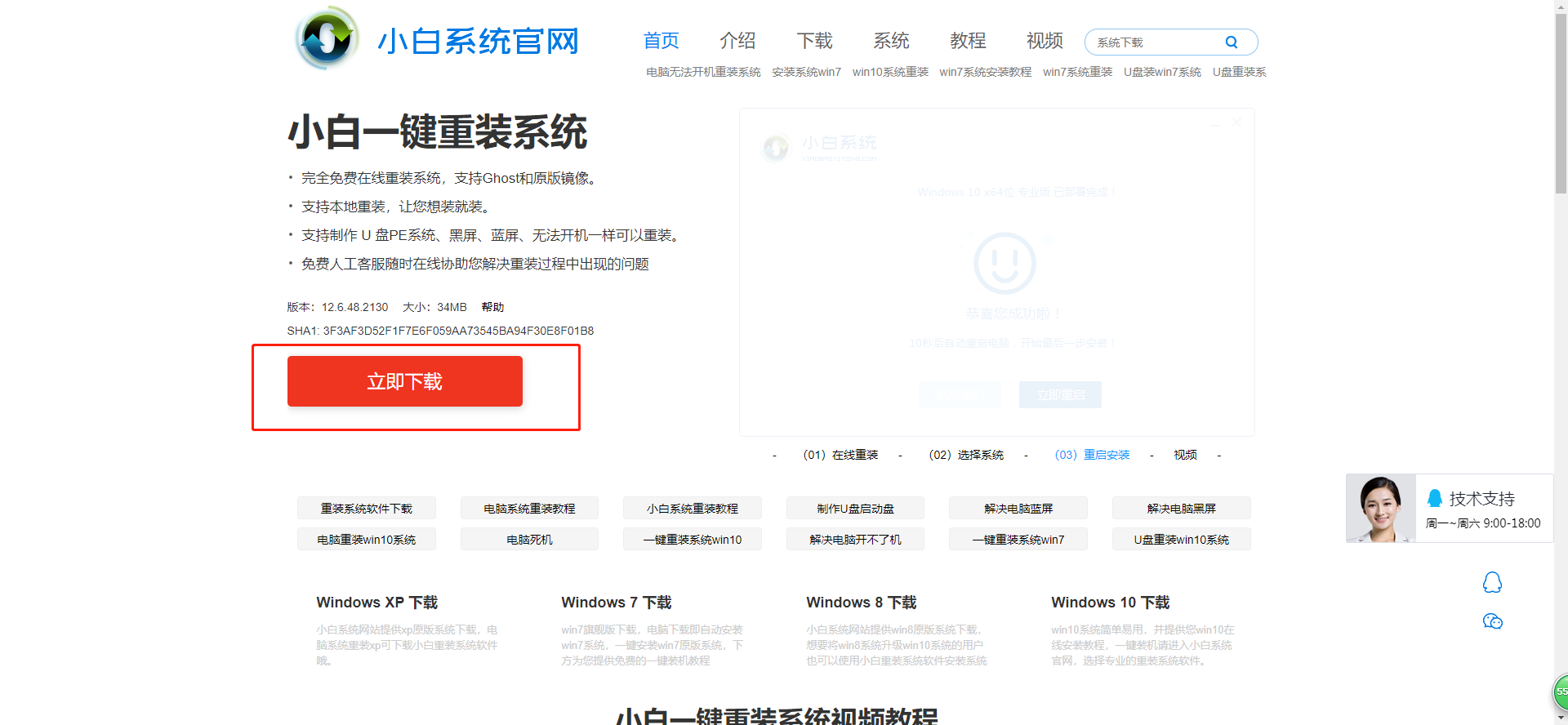1568x725 pixels.
Task: Click the 重装系统软件下载 tag button
Action: click(367, 508)
